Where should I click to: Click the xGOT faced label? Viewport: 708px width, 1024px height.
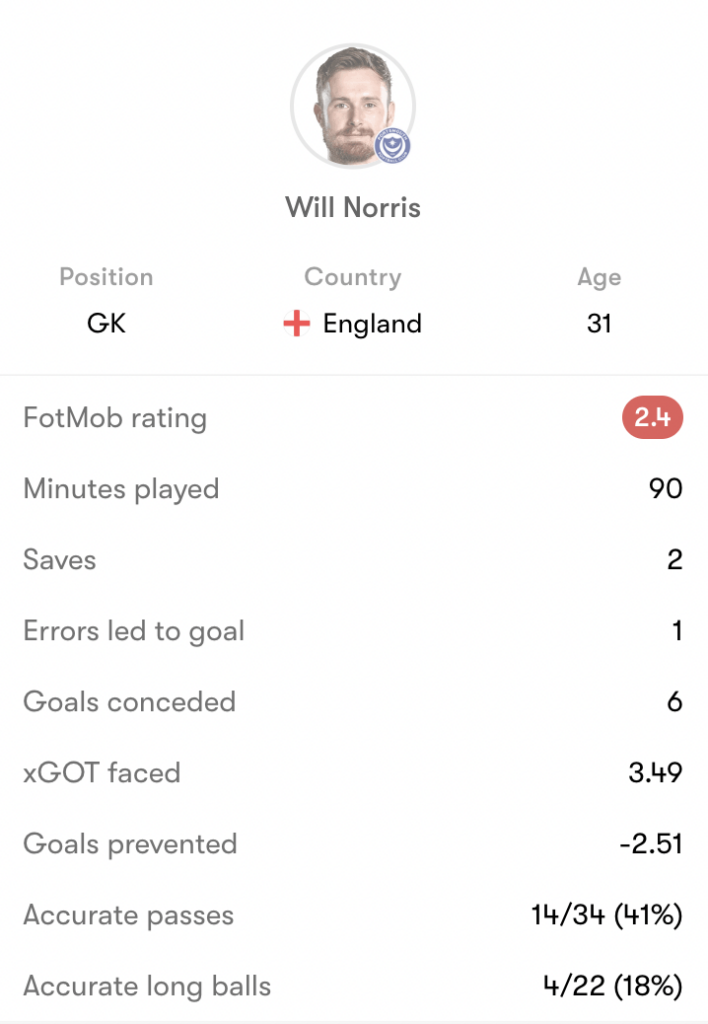[102, 773]
